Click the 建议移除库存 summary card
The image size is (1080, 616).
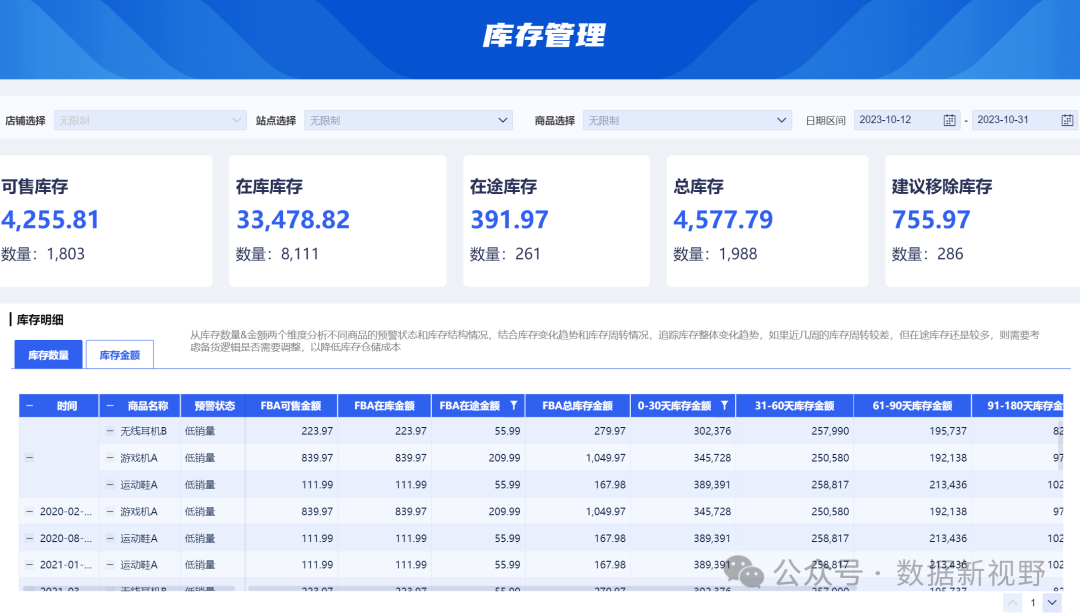pyautogui.click(x=980, y=221)
